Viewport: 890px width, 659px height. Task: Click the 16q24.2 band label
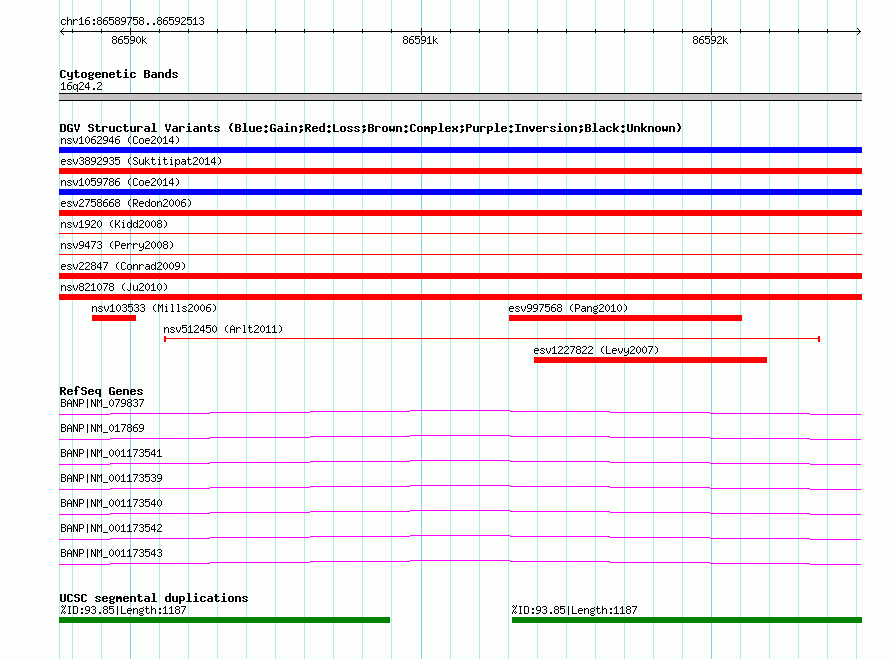pos(81,86)
